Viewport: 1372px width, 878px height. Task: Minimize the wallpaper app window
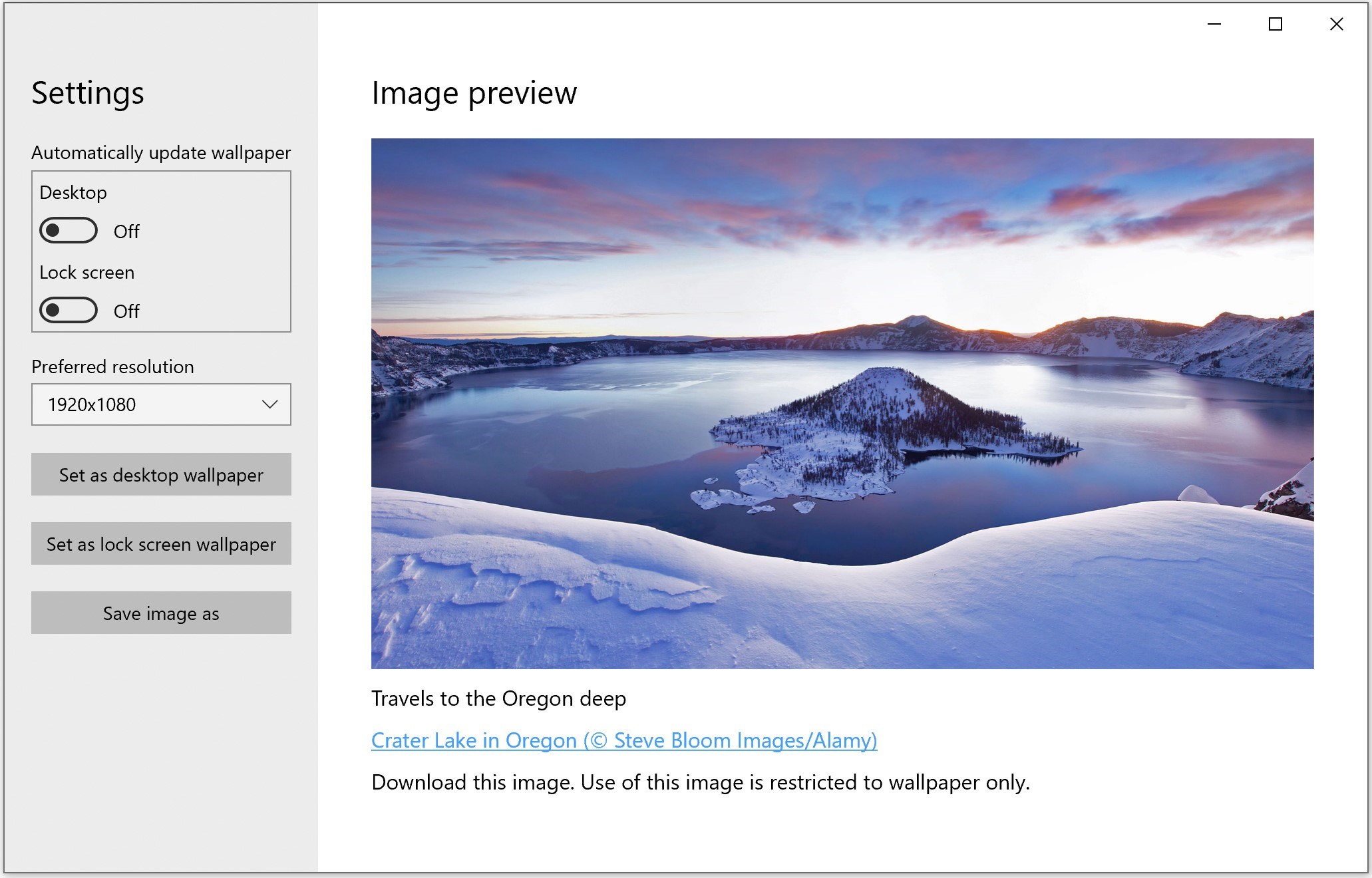tap(1214, 25)
